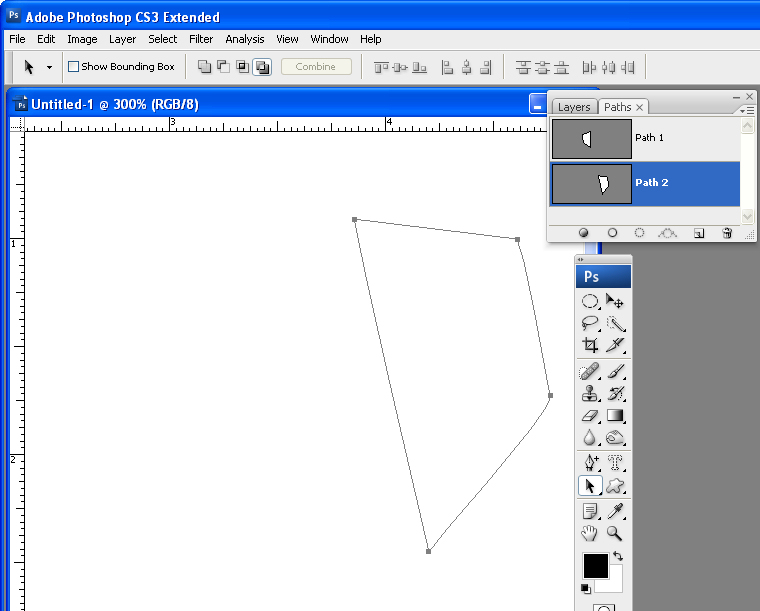The width and height of the screenshot is (760, 611).
Task: Swap foreground and background colors
Action: coord(618,556)
